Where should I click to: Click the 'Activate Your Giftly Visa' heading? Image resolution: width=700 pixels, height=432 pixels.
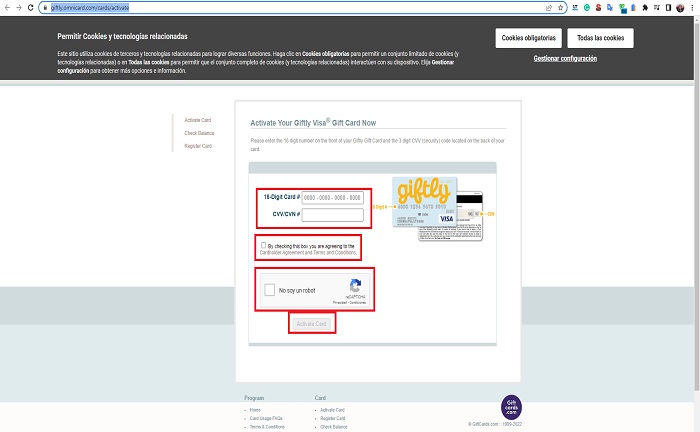pos(313,123)
